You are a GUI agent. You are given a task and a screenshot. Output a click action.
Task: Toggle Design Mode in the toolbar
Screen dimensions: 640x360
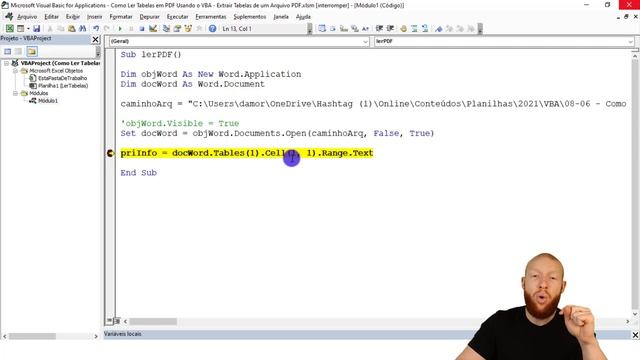point(153,29)
